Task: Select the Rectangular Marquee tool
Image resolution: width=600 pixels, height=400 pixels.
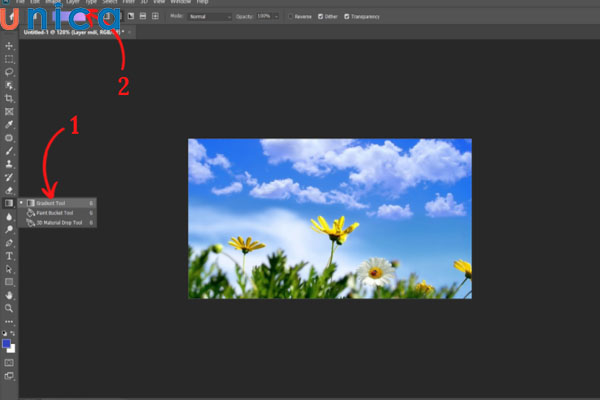Action: click(x=9, y=59)
